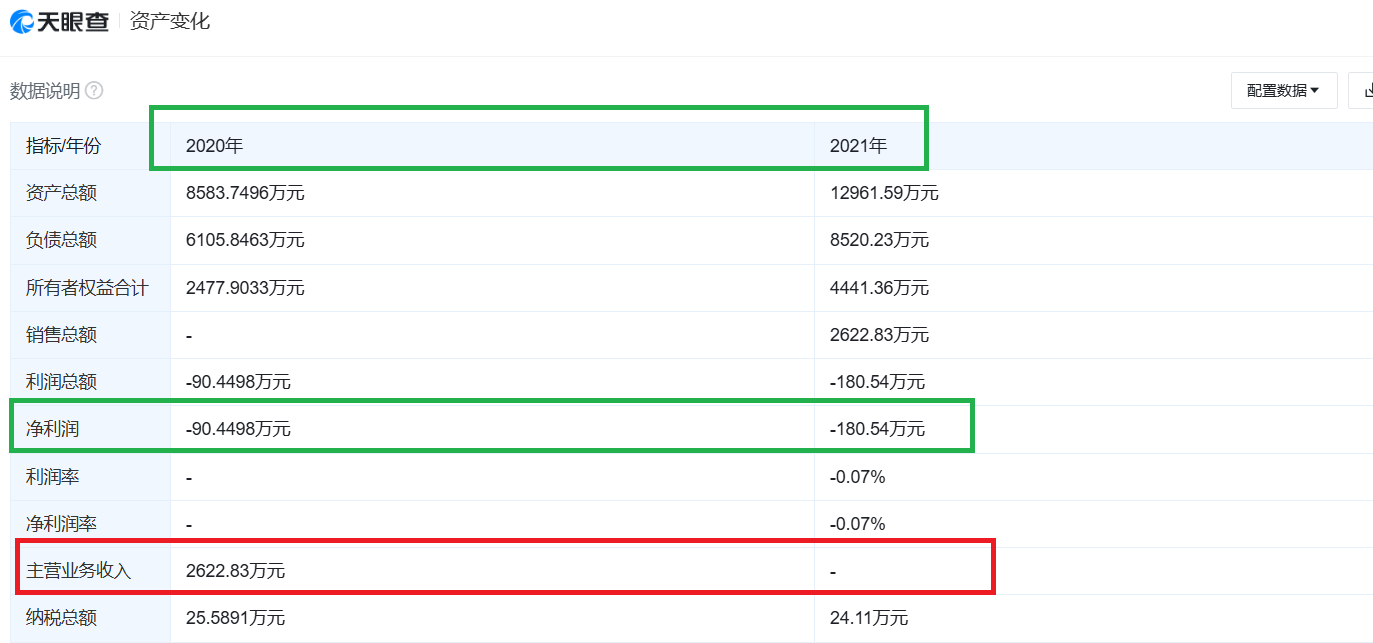Click the 净利润 row label
Image resolution: width=1373 pixels, height=643 pixels.
(52, 429)
